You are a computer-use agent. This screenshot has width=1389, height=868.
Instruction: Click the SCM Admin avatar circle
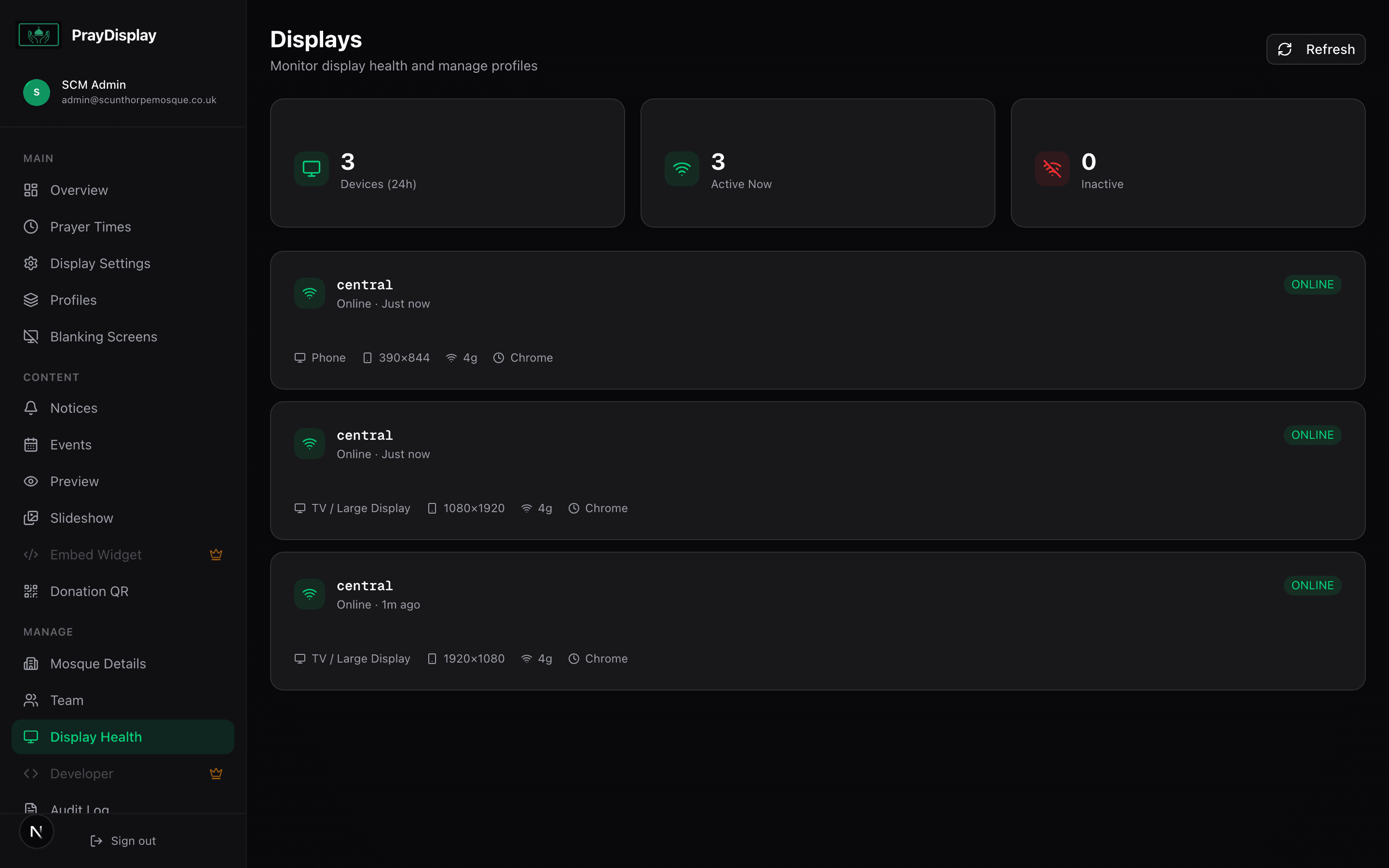tap(36, 92)
